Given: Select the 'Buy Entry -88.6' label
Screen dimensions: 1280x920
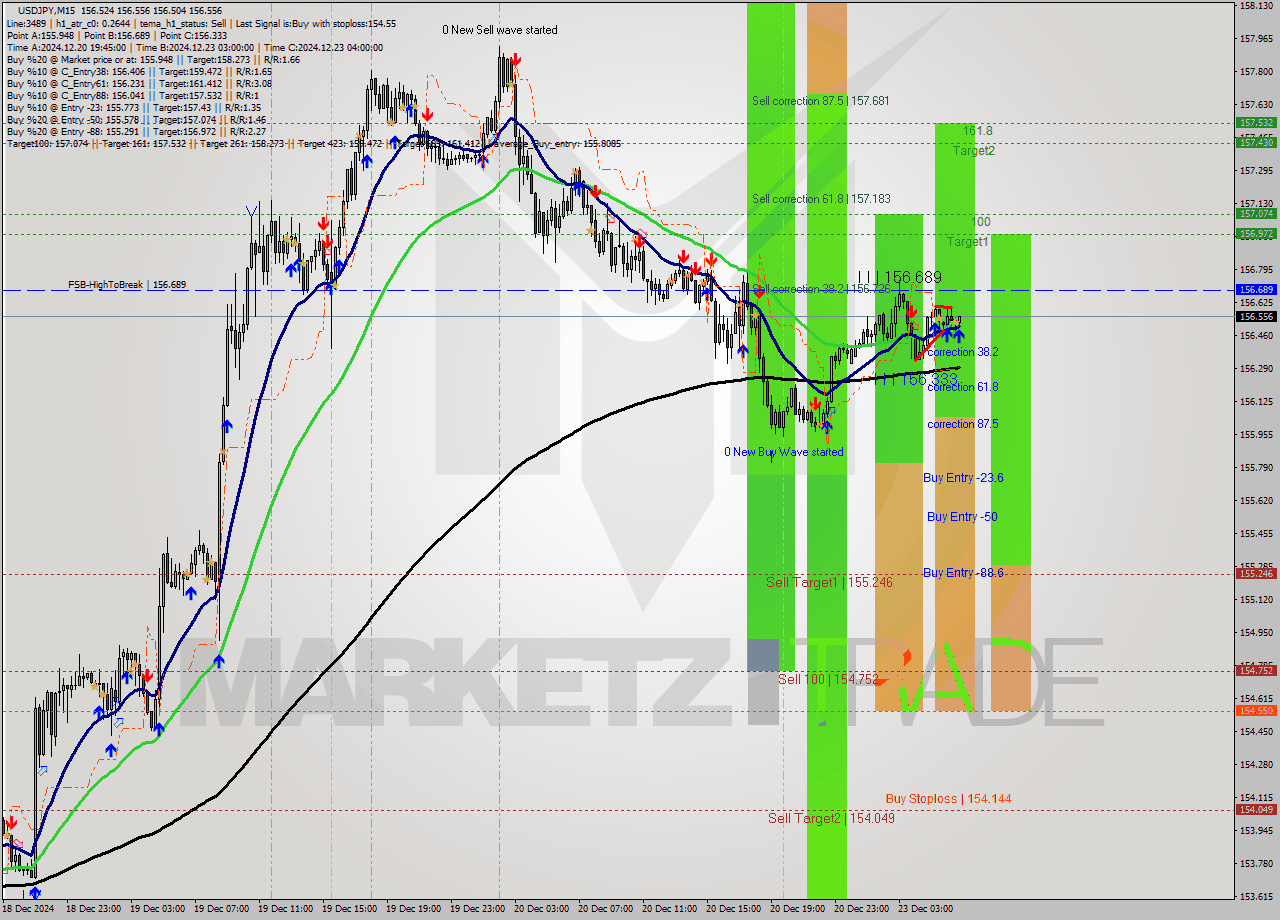Looking at the screenshot, I should (963, 573).
